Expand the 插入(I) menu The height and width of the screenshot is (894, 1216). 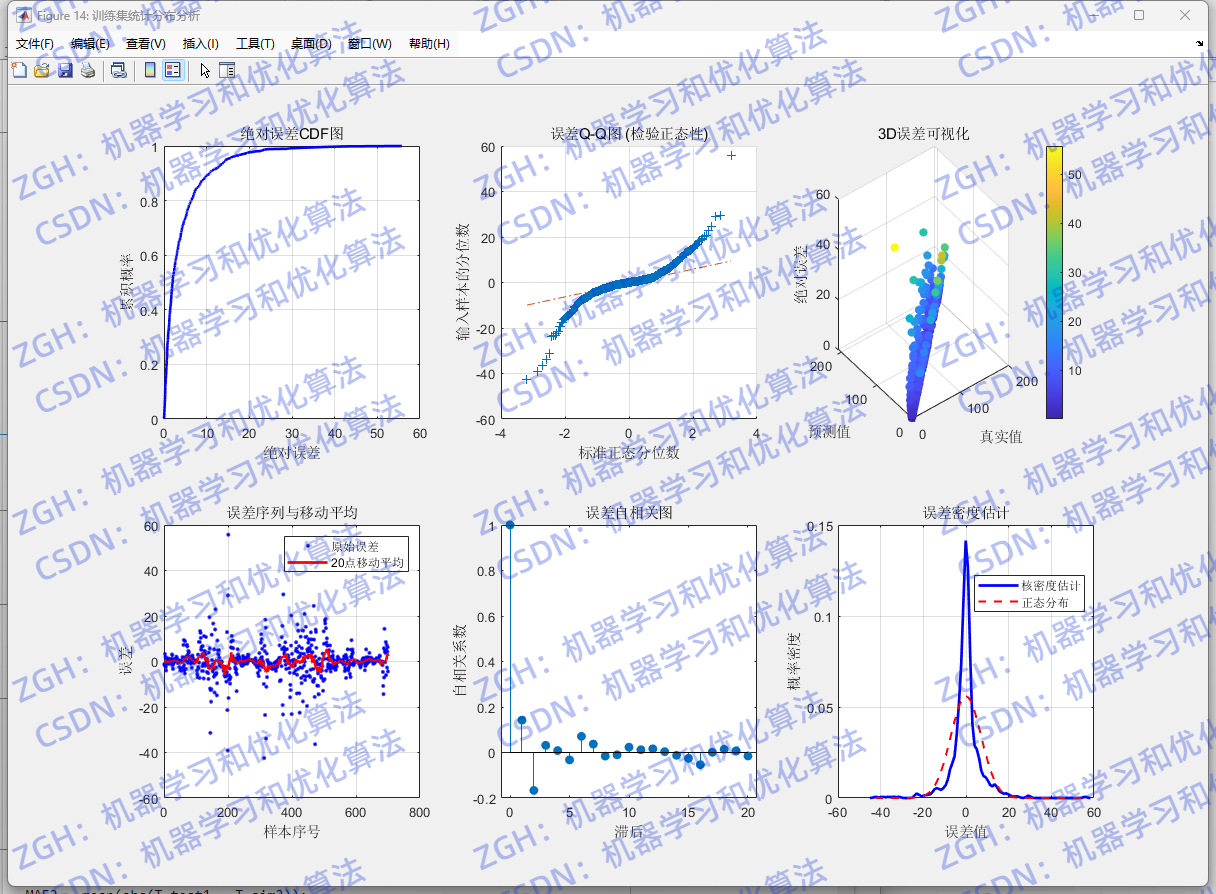pyautogui.click(x=201, y=44)
